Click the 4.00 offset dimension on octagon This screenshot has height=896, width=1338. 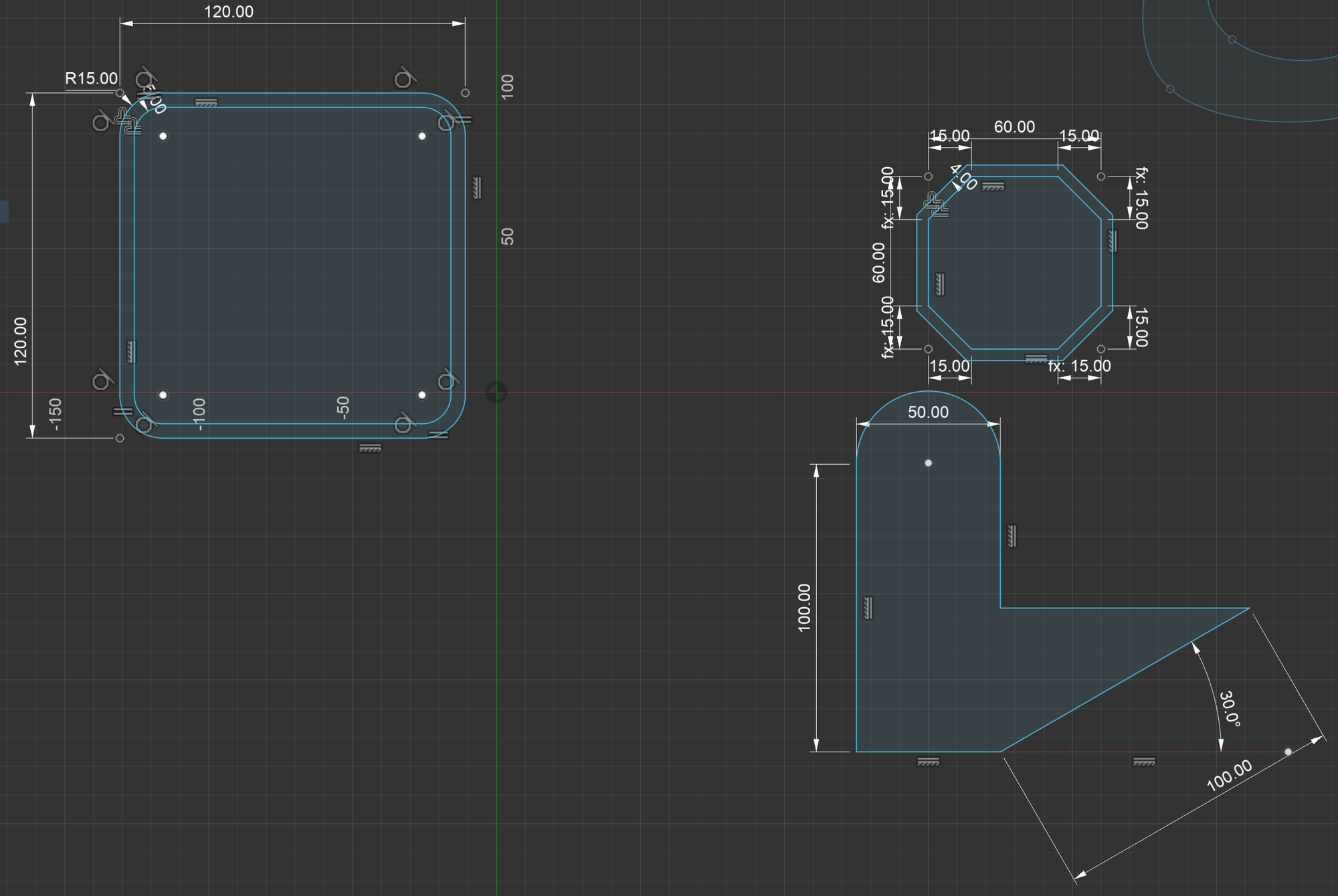pyautogui.click(x=963, y=177)
